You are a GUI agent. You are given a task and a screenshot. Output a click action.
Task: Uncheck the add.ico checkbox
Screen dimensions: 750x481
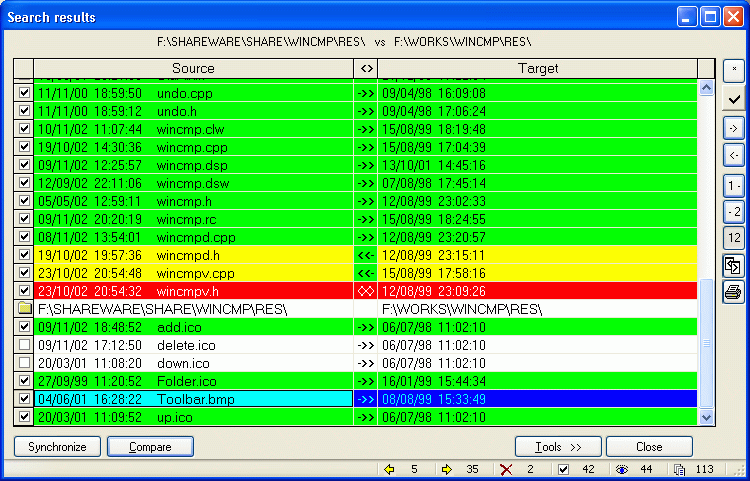pyautogui.click(x=24, y=327)
